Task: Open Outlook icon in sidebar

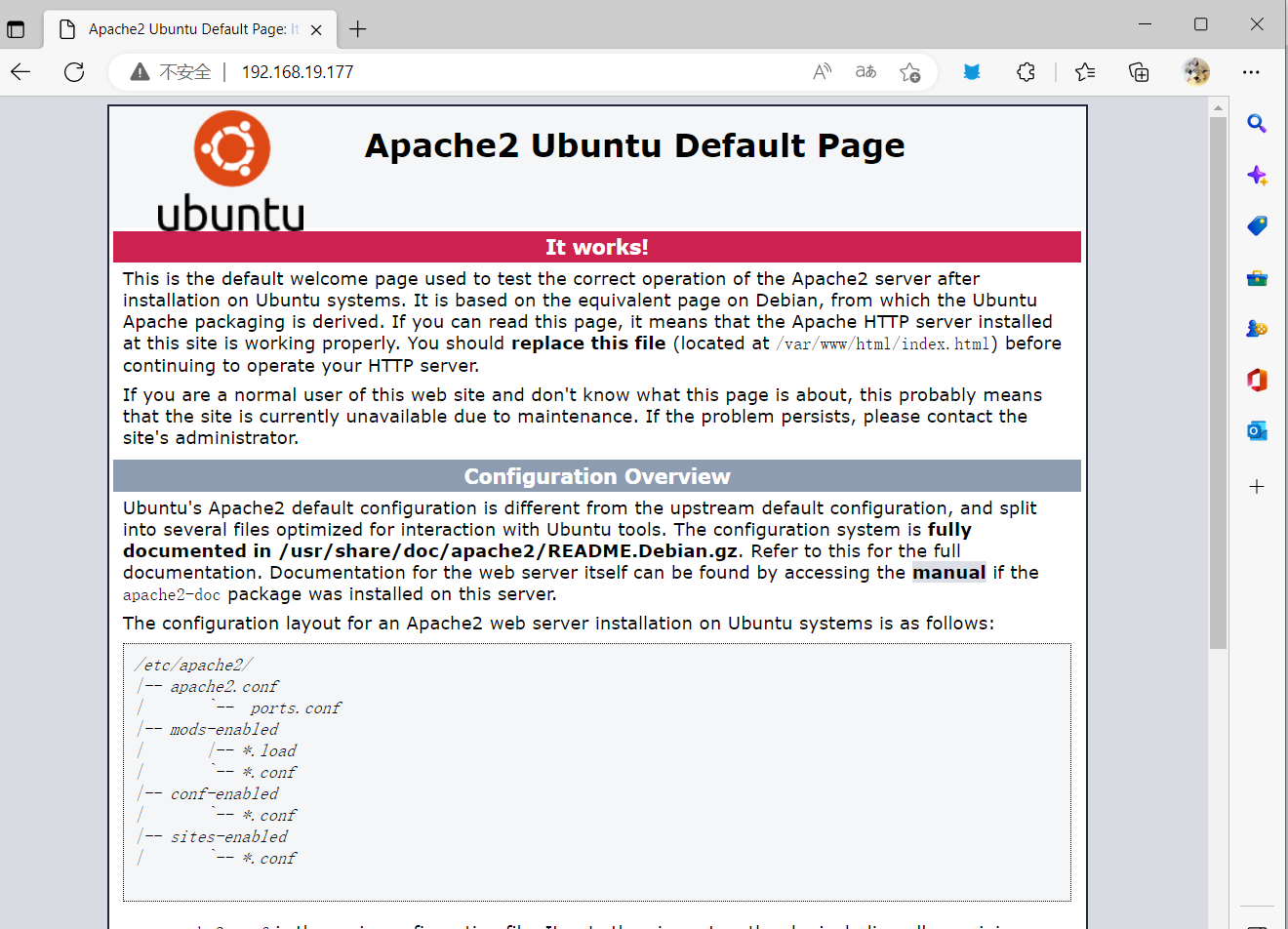Action: click(1257, 430)
